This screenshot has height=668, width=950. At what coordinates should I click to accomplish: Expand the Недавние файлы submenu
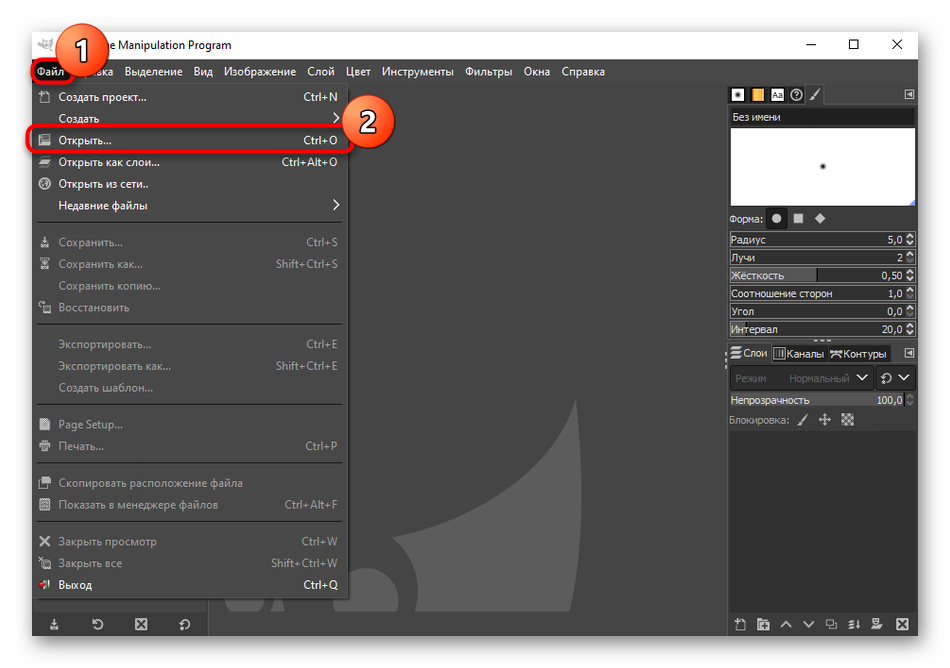(x=190, y=206)
